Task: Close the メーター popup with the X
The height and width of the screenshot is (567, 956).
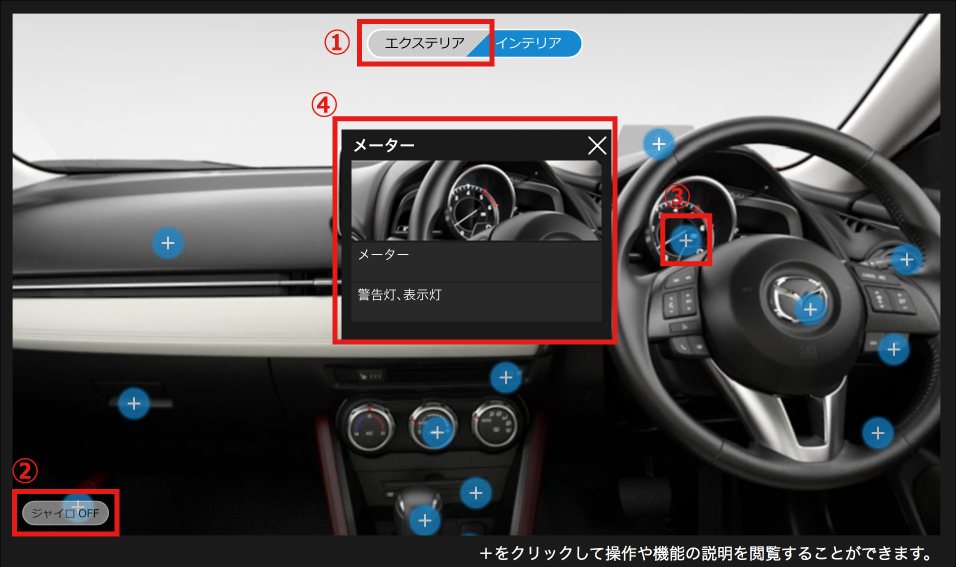Action: coord(597,146)
